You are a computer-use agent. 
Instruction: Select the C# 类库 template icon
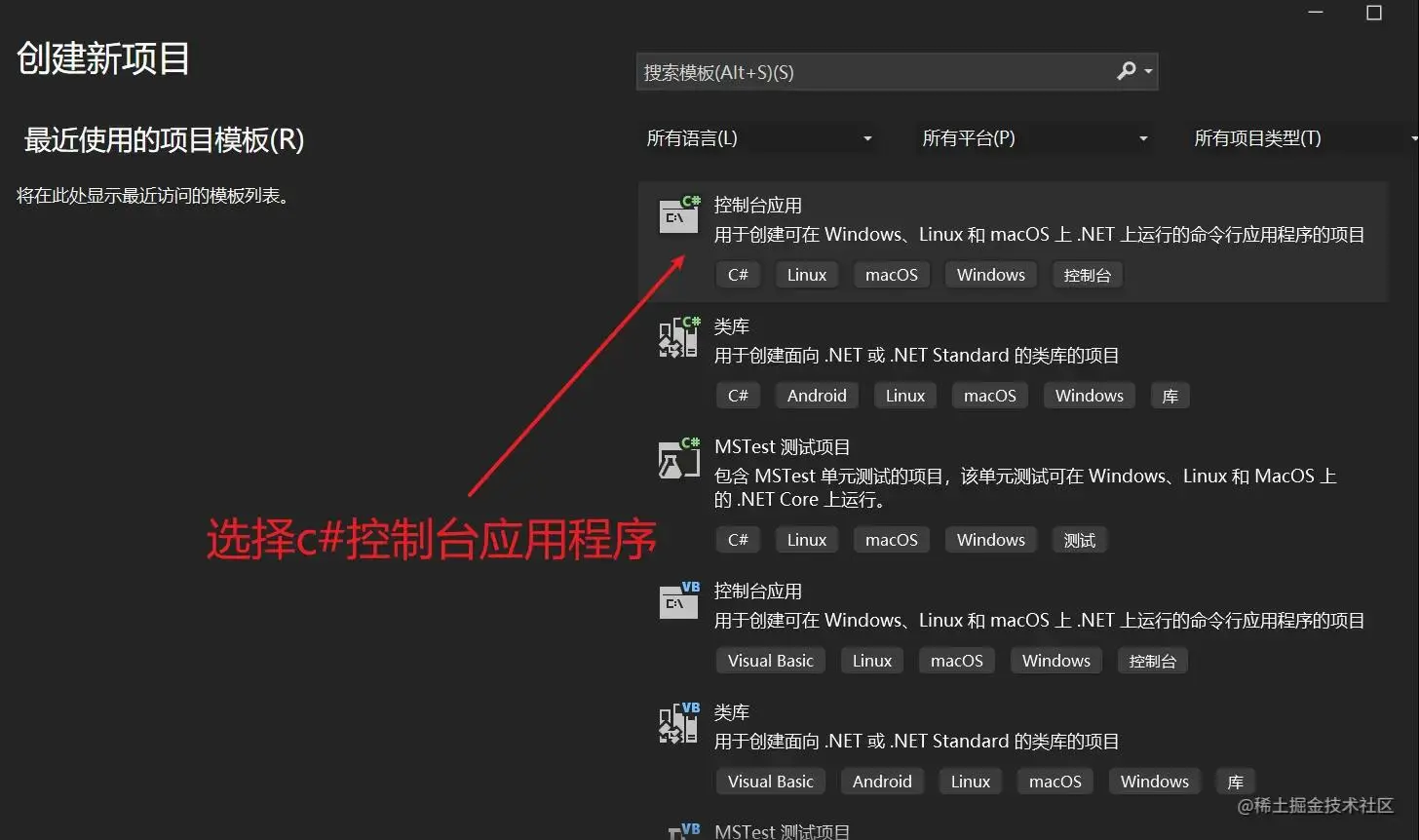[x=677, y=336]
